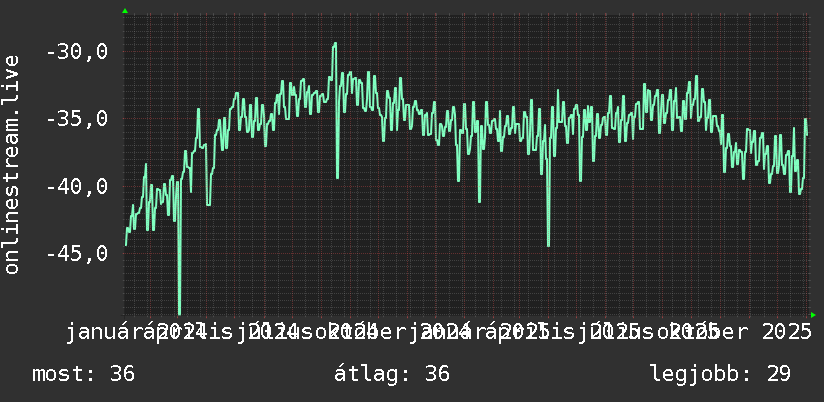Click the 'átlag: 36' statistic

pyautogui.click(x=392, y=374)
